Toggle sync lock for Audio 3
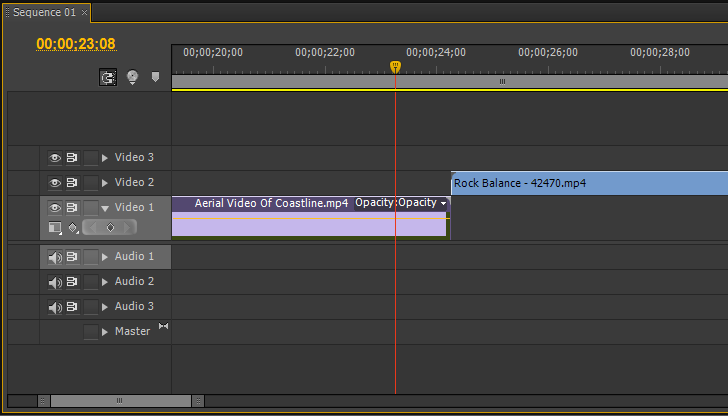This screenshot has width=728, height=416. pyautogui.click(x=72, y=307)
